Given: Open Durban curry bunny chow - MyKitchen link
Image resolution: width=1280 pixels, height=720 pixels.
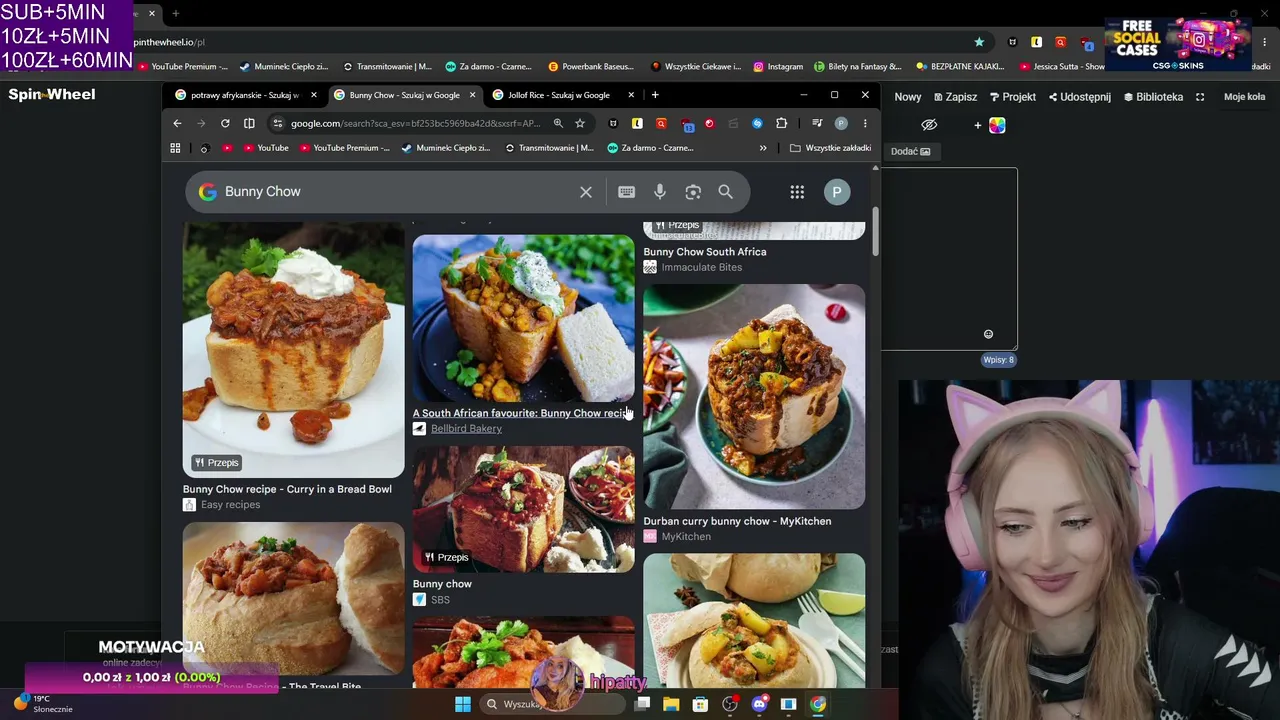Looking at the screenshot, I should pos(737,521).
